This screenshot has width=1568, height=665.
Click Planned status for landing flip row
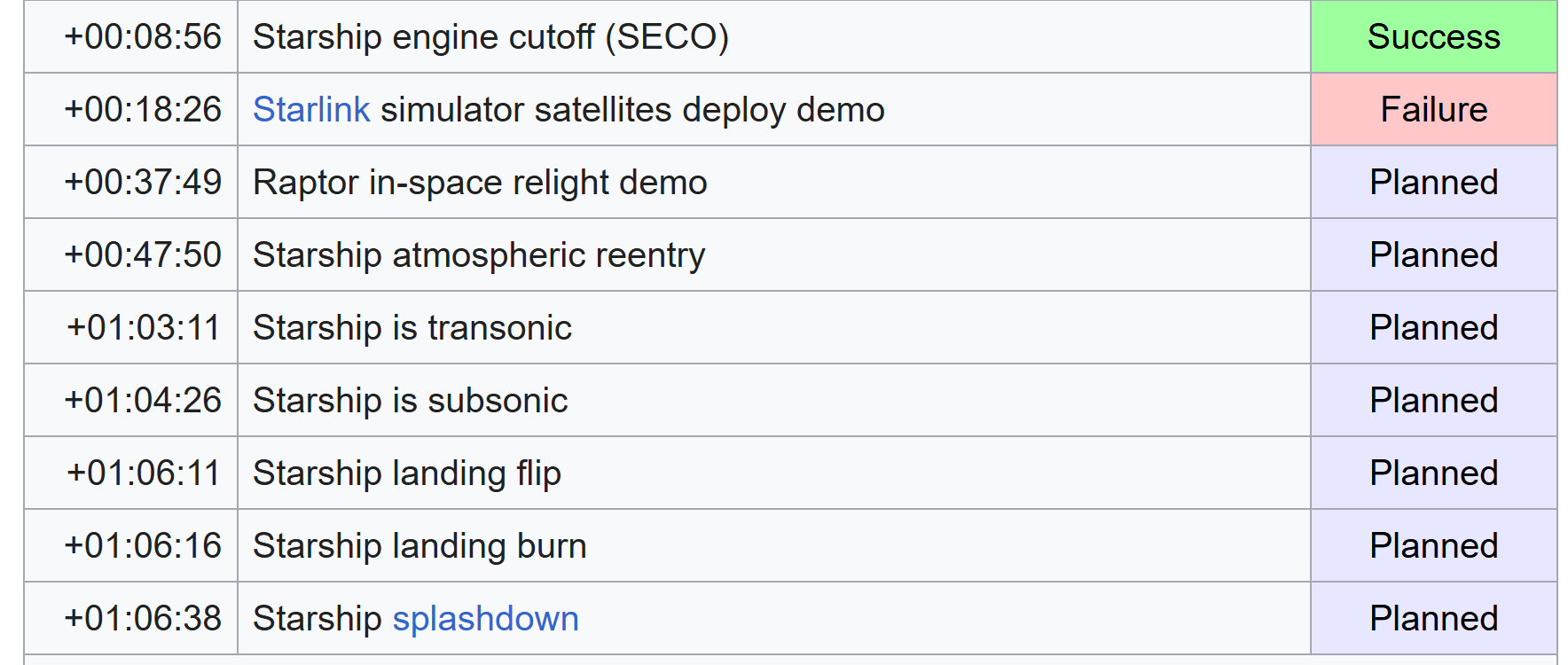1433,473
